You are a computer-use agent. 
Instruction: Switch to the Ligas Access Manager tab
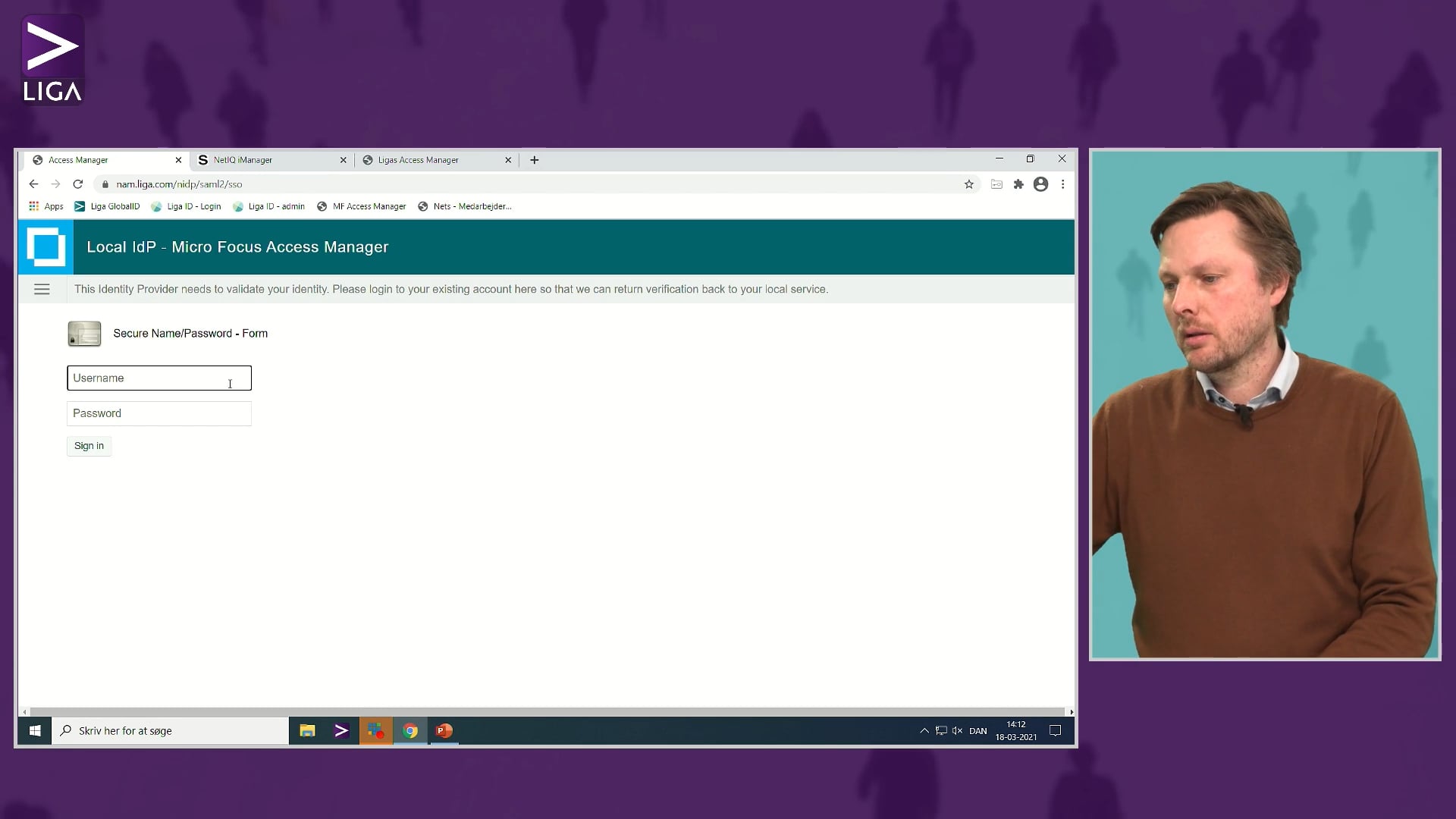[x=418, y=160]
